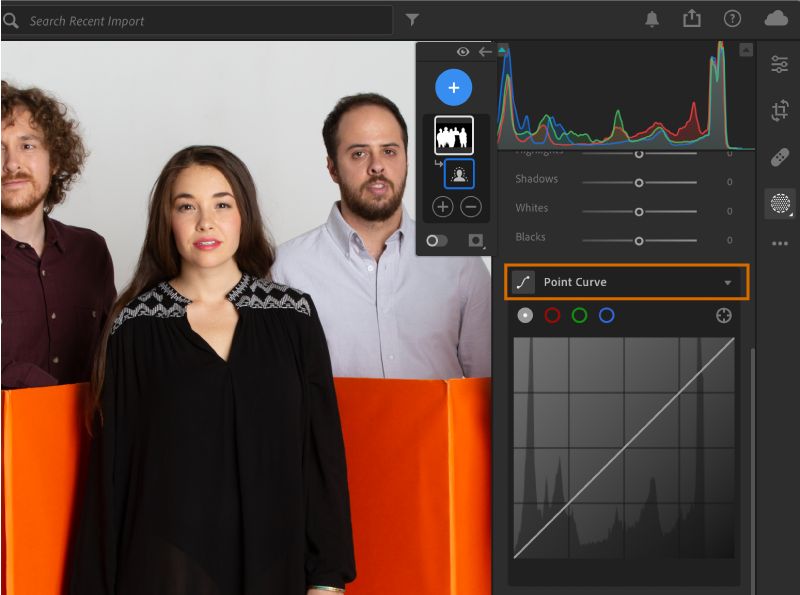This screenshot has width=800, height=595.
Task: Toggle histogram highlight clipping indicator
Action: pyautogui.click(x=746, y=50)
